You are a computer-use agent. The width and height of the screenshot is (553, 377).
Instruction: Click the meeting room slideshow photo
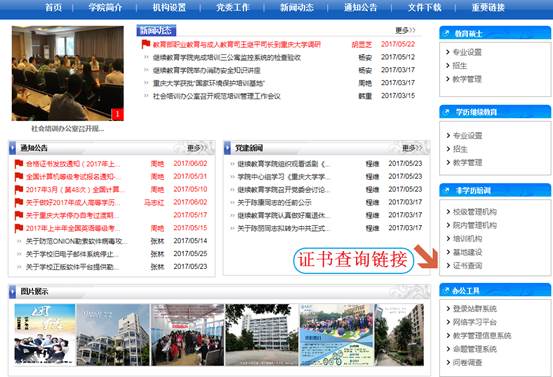[68, 73]
